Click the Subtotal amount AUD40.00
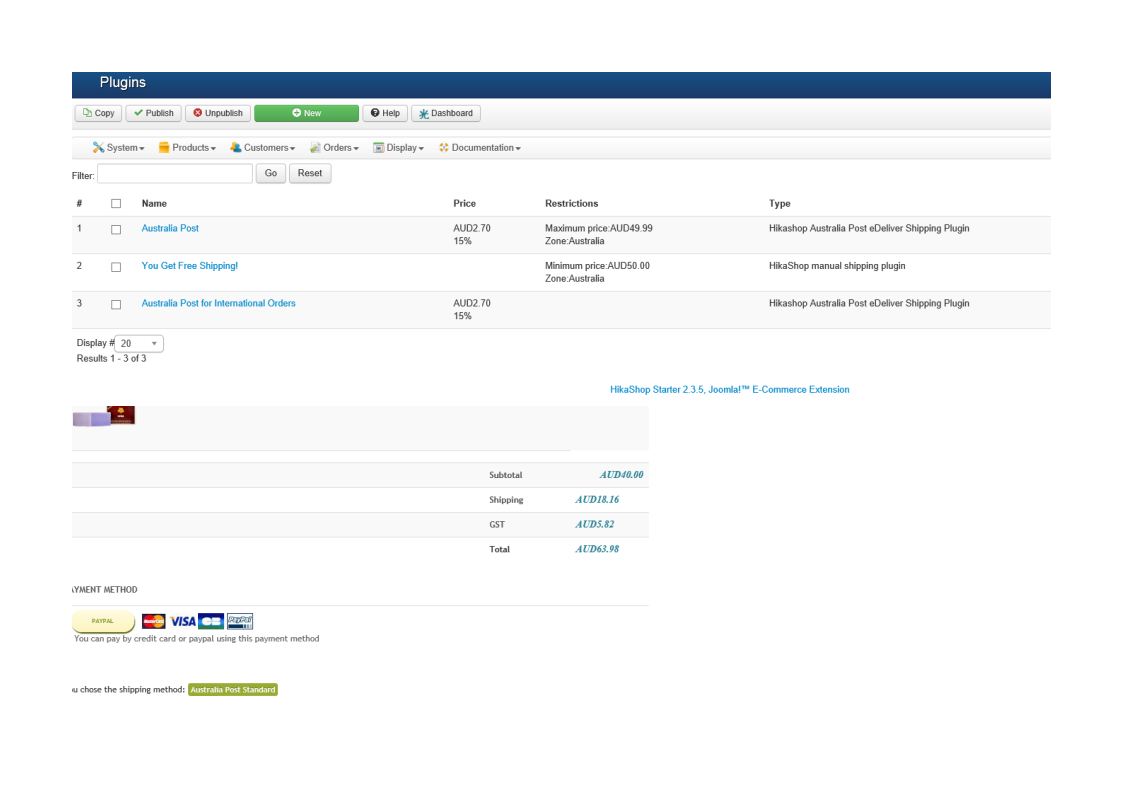 tap(621, 475)
